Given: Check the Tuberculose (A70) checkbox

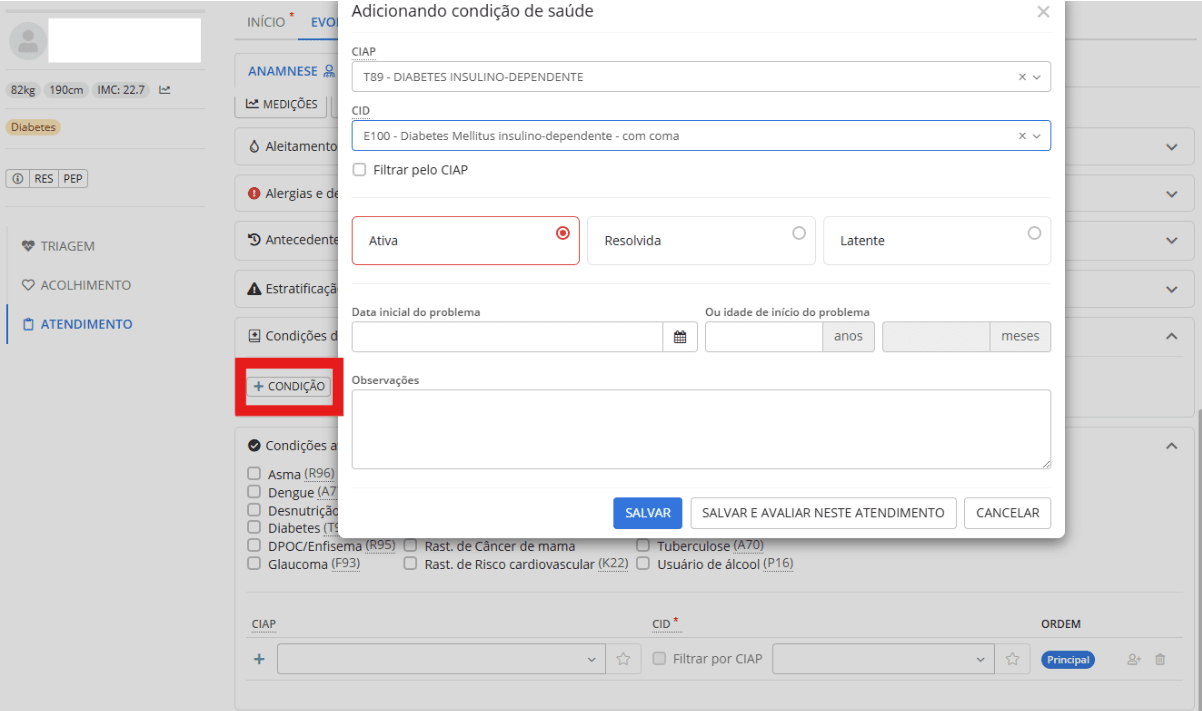Looking at the screenshot, I should tap(643, 546).
